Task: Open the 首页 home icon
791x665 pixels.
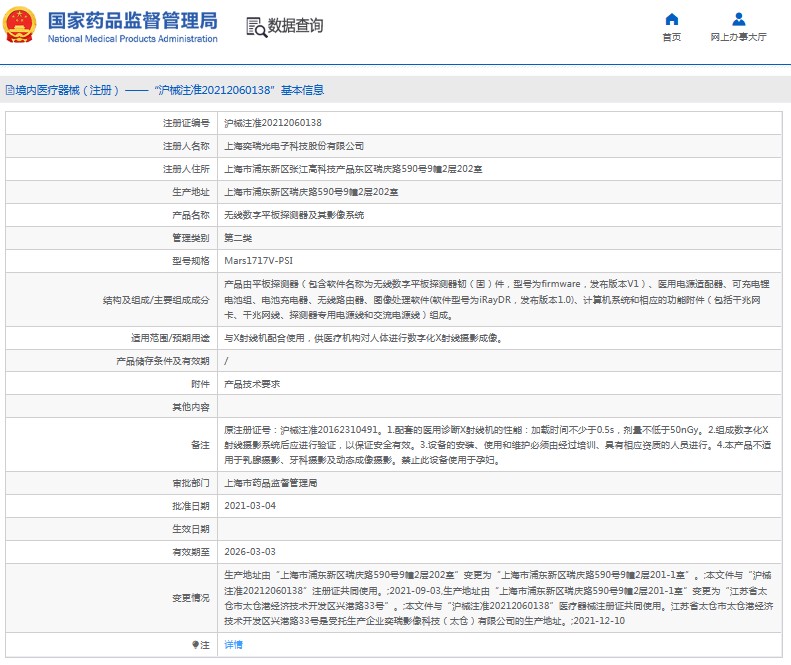Action: point(671,19)
